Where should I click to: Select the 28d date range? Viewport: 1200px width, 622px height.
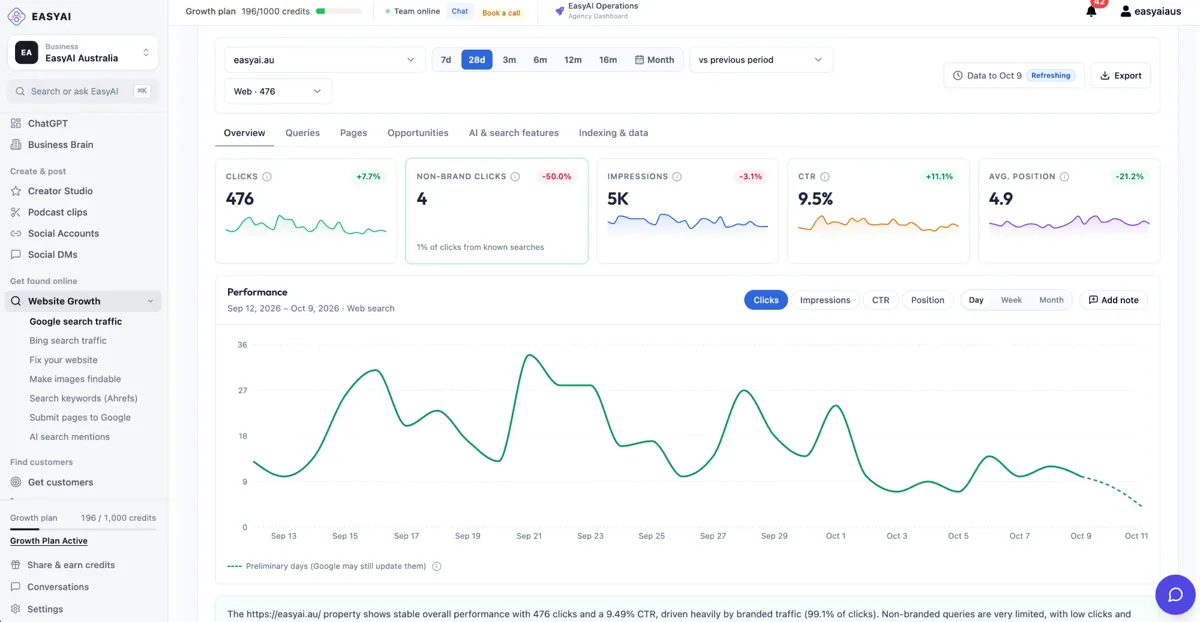pyautogui.click(x=477, y=60)
